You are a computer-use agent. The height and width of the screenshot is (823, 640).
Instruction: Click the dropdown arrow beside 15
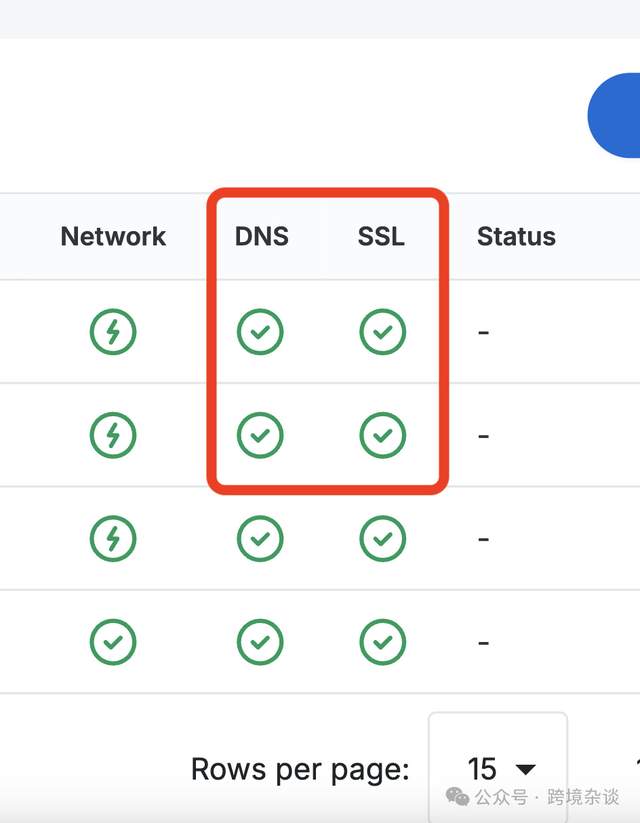pyautogui.click(x=525, y=769)
